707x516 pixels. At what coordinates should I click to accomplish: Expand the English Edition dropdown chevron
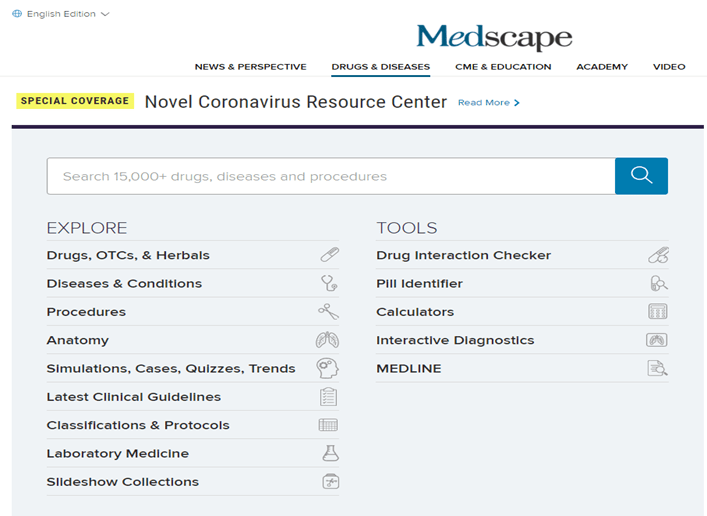click(105, 14)
